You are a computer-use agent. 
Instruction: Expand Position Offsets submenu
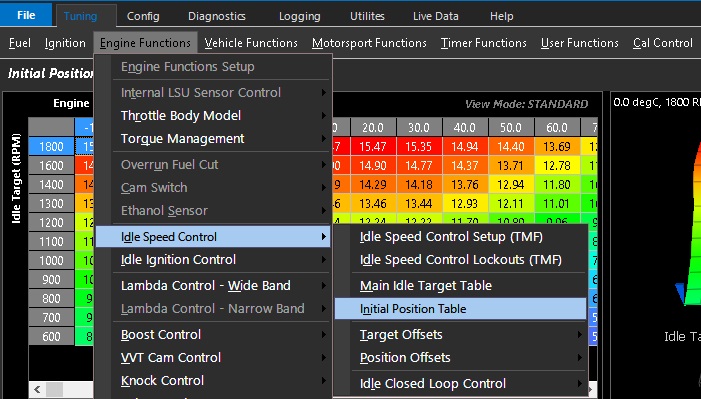pyautogui.click(x=460, y=357)
